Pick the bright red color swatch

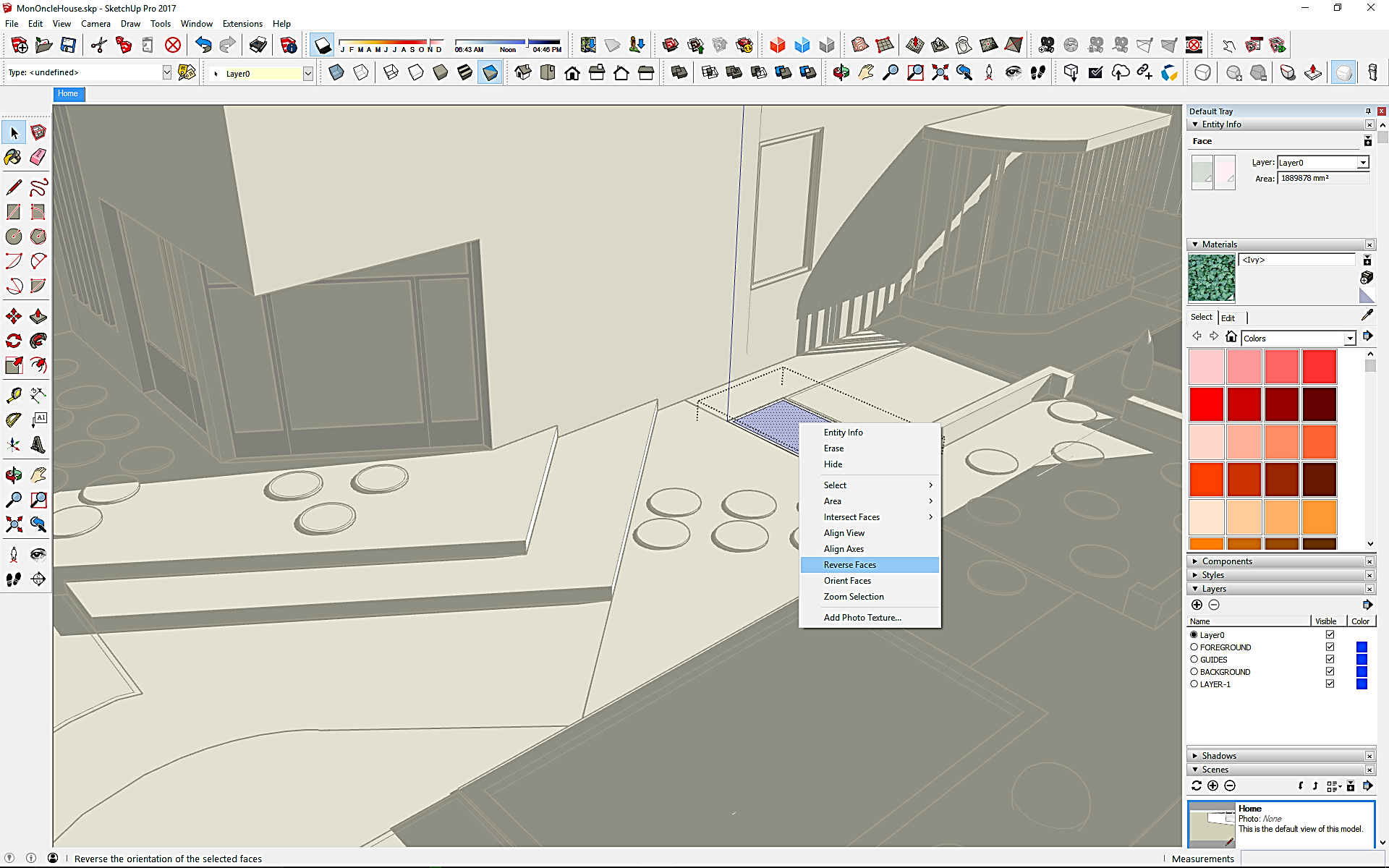(x=1206, y=404)
